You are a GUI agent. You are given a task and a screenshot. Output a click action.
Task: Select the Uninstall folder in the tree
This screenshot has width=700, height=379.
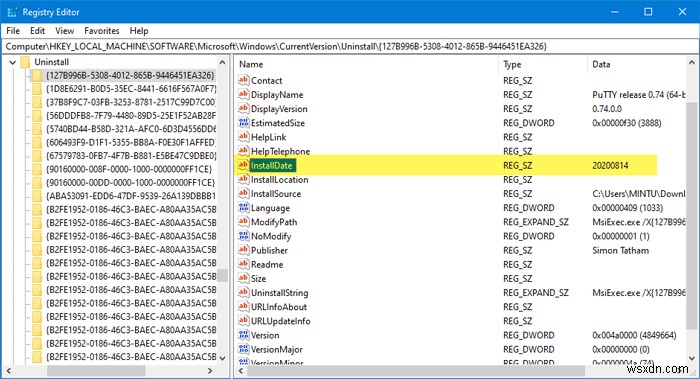pyautogui.click(x=51, y=62)
